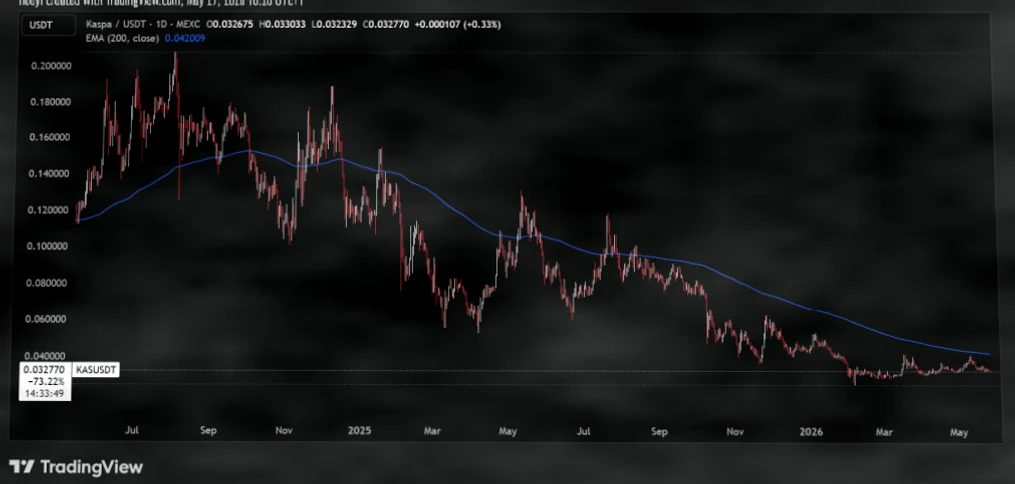Click the 0.140000 price axis label
Screen dimensions: 1015x484
coord(51,174)
